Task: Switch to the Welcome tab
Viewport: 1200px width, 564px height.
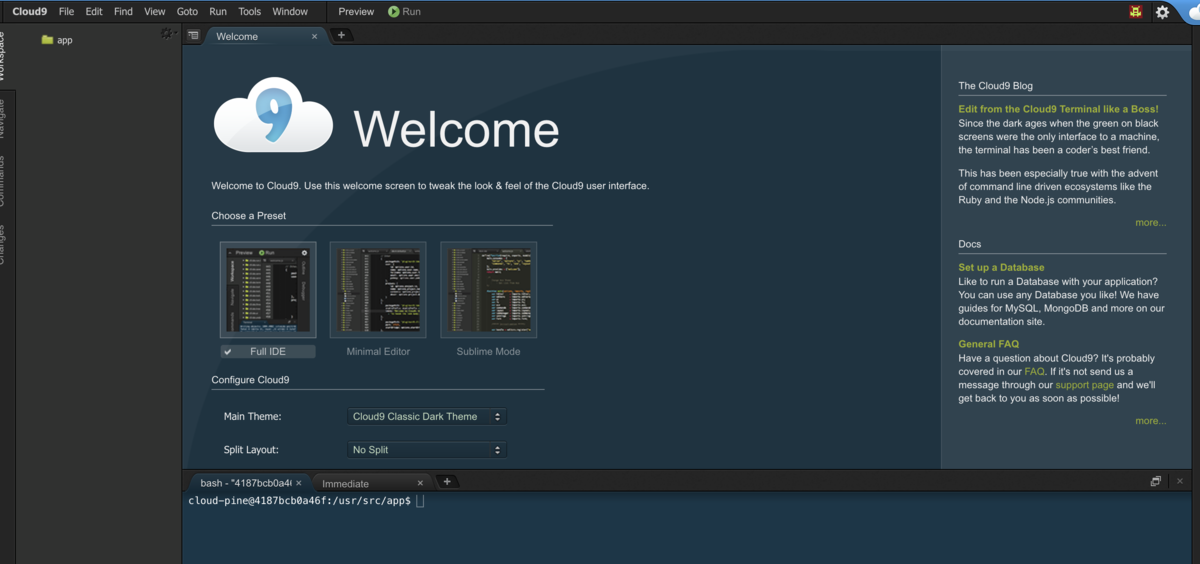Action: 264,36
